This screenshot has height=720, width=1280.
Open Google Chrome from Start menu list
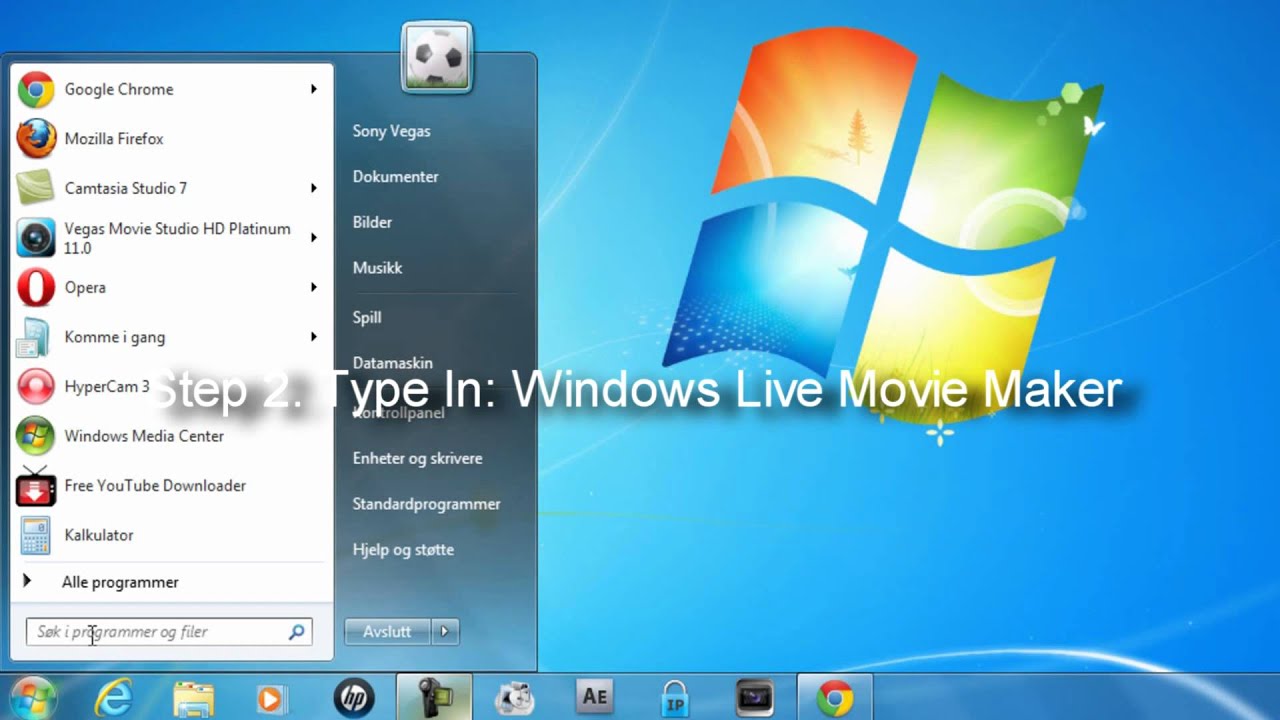point(118,90)
